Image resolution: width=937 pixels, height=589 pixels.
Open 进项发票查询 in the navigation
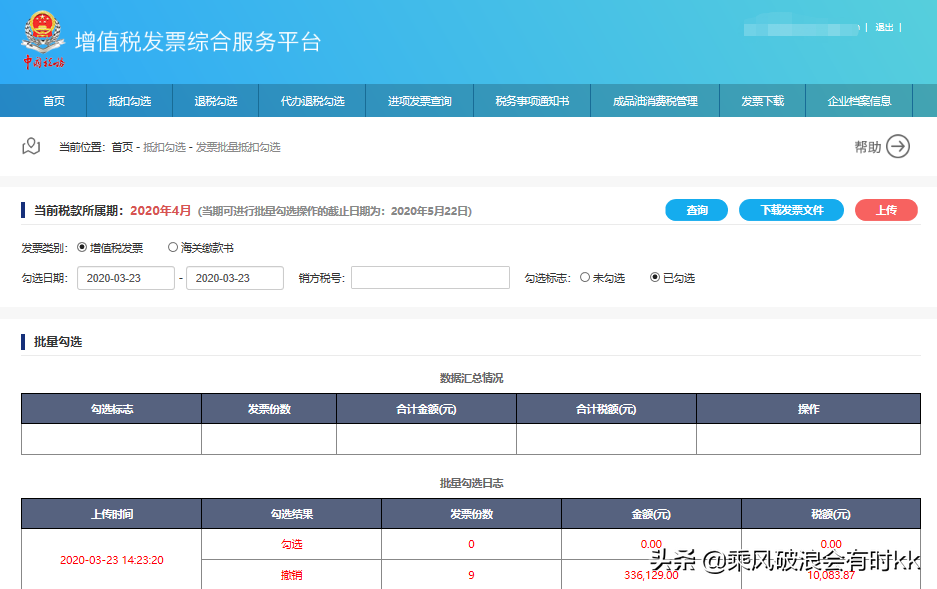(x=420, y=100)
